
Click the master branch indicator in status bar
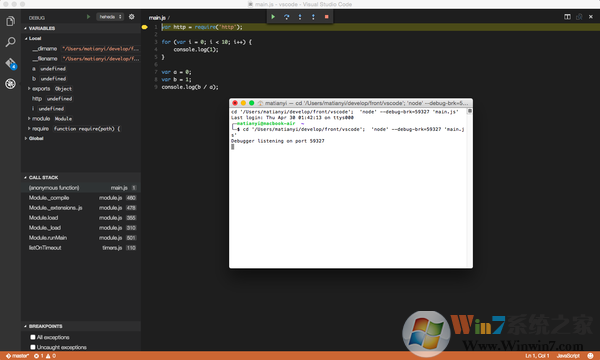tap(17, 356)
